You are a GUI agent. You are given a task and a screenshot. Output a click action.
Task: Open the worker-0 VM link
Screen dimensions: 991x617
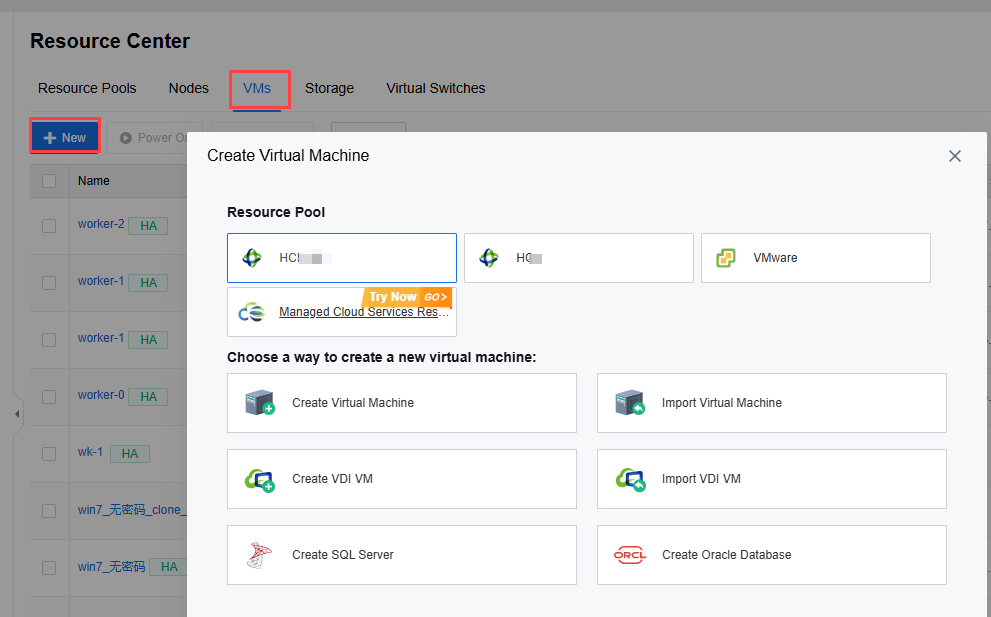tap(101, 394)
